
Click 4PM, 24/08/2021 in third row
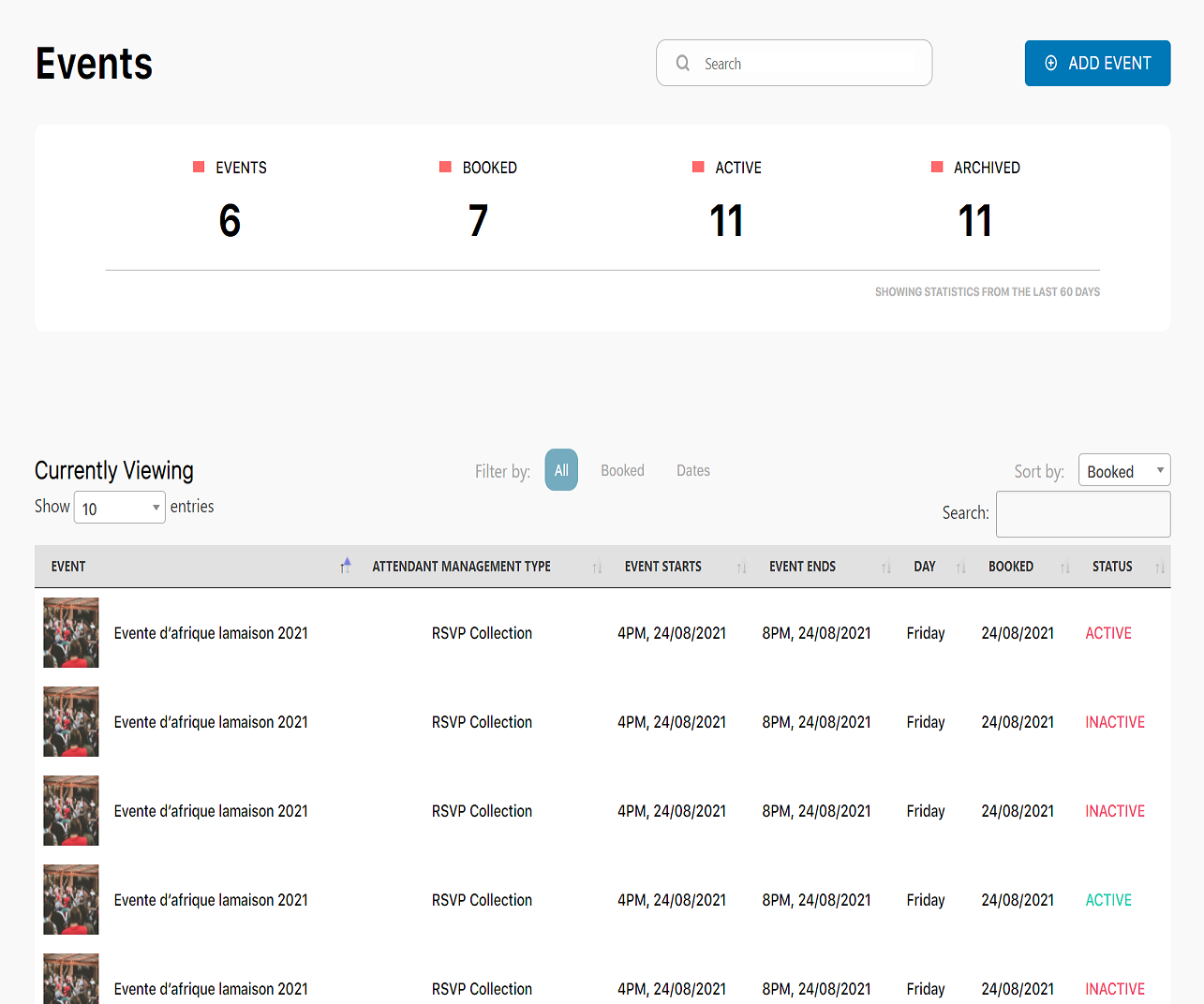tap(672, 811)
